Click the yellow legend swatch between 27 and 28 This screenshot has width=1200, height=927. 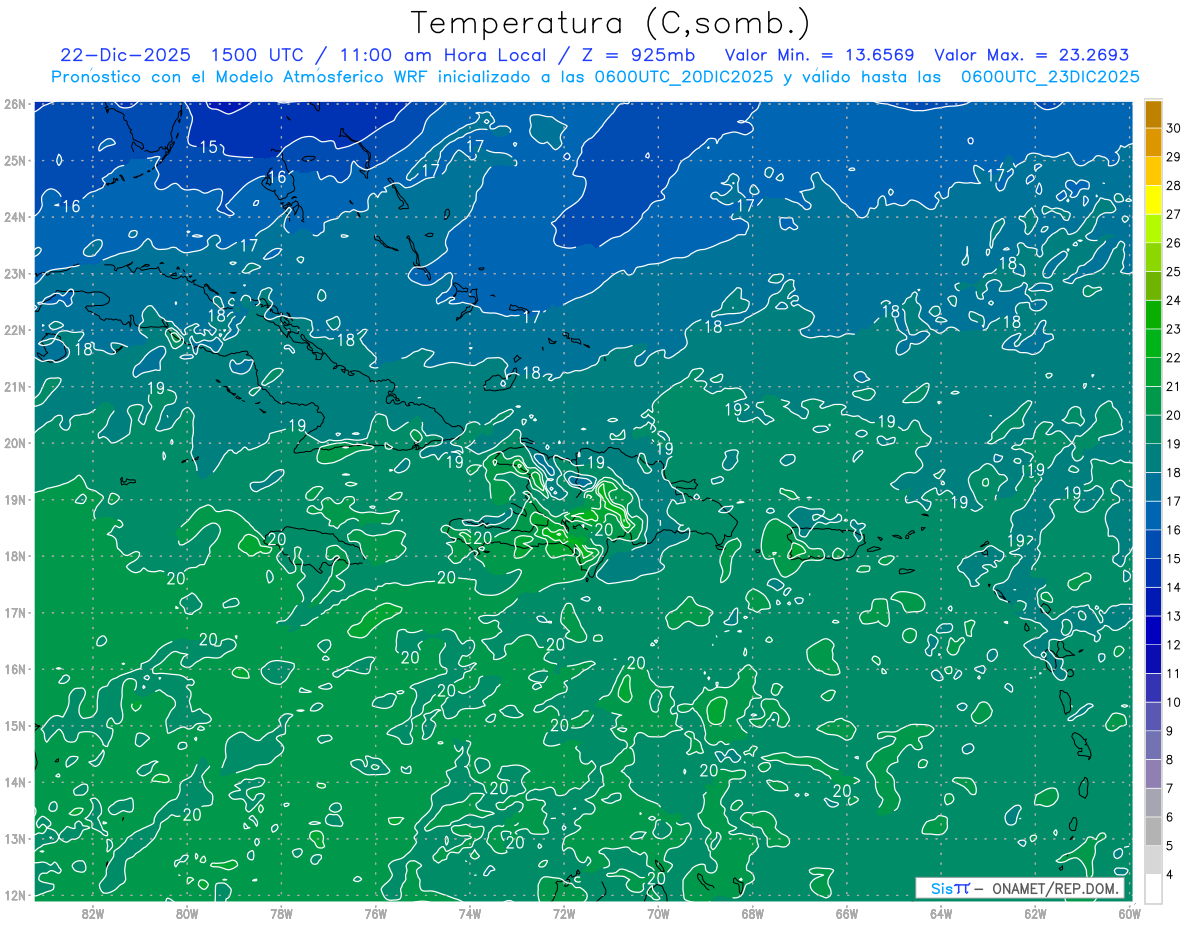(1154, 199)
